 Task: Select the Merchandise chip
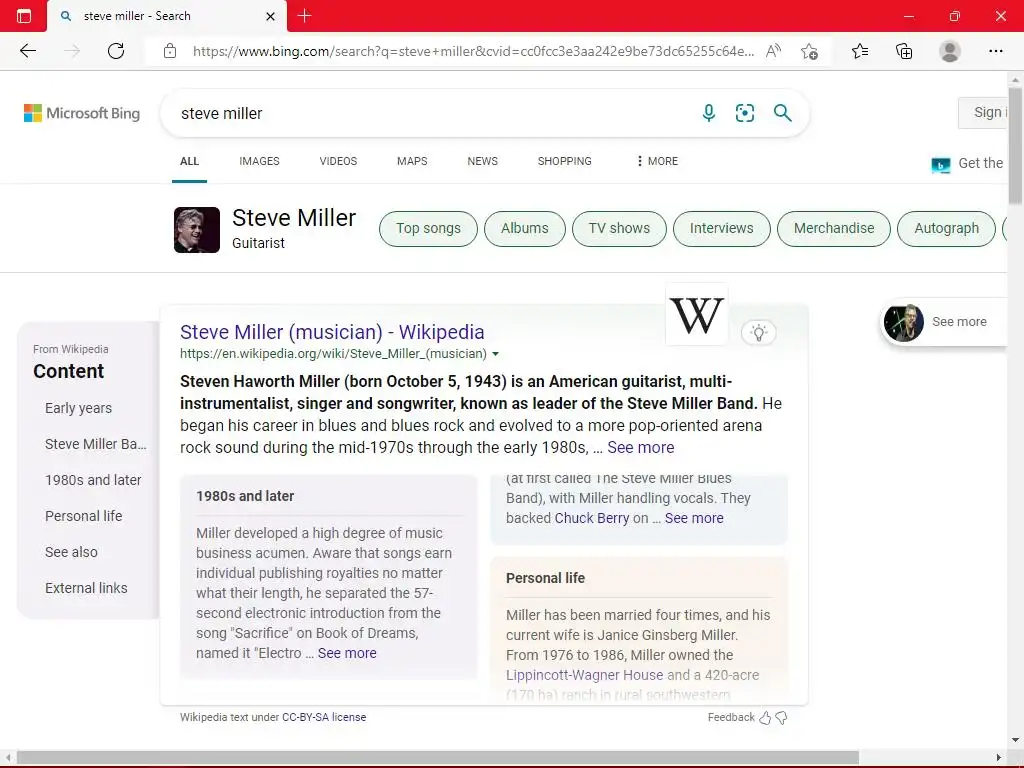pyautogui.click(x=834, y=229)
